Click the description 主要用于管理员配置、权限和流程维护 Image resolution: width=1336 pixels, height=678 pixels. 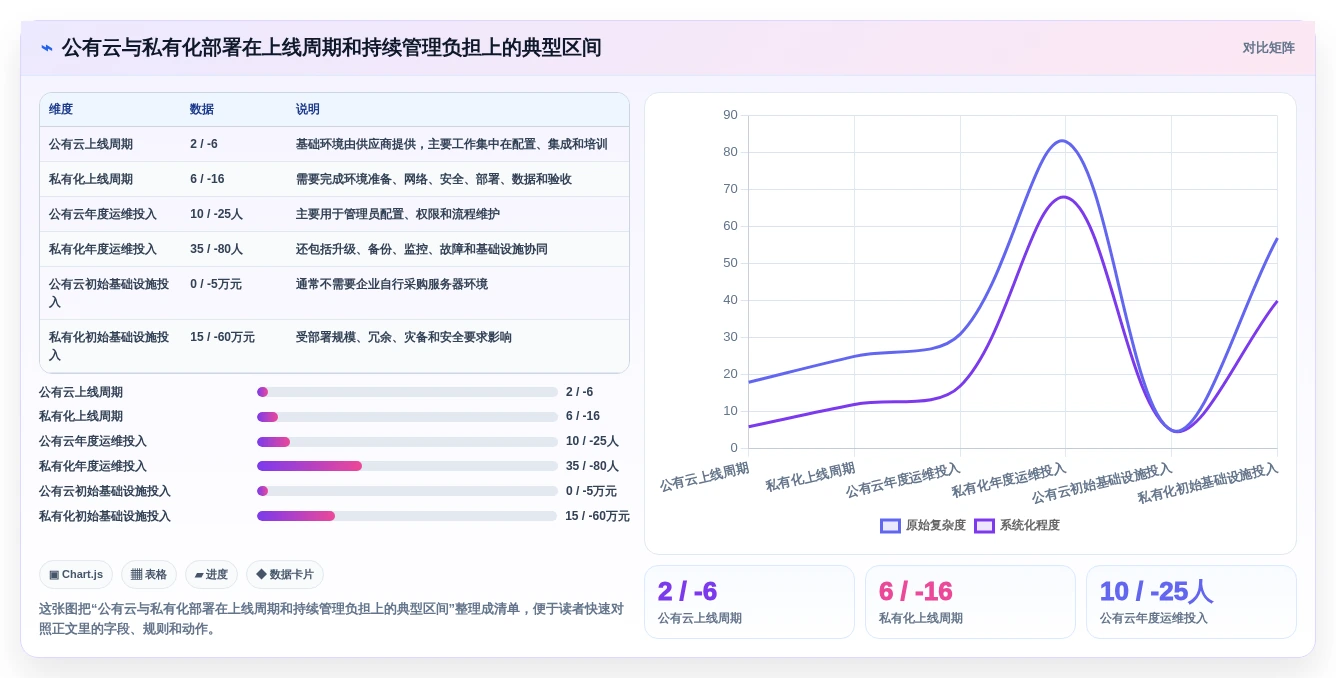(398, 214)
